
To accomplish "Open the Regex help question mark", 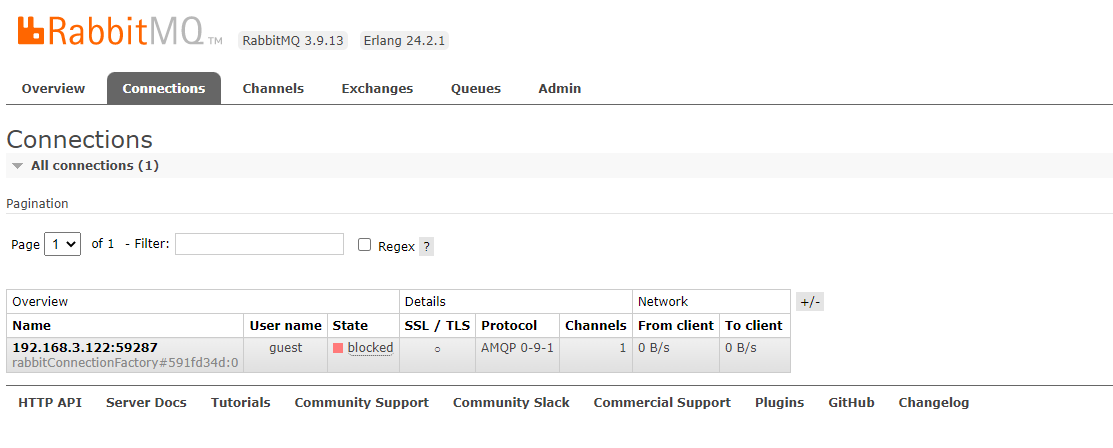I will (426, 247).
